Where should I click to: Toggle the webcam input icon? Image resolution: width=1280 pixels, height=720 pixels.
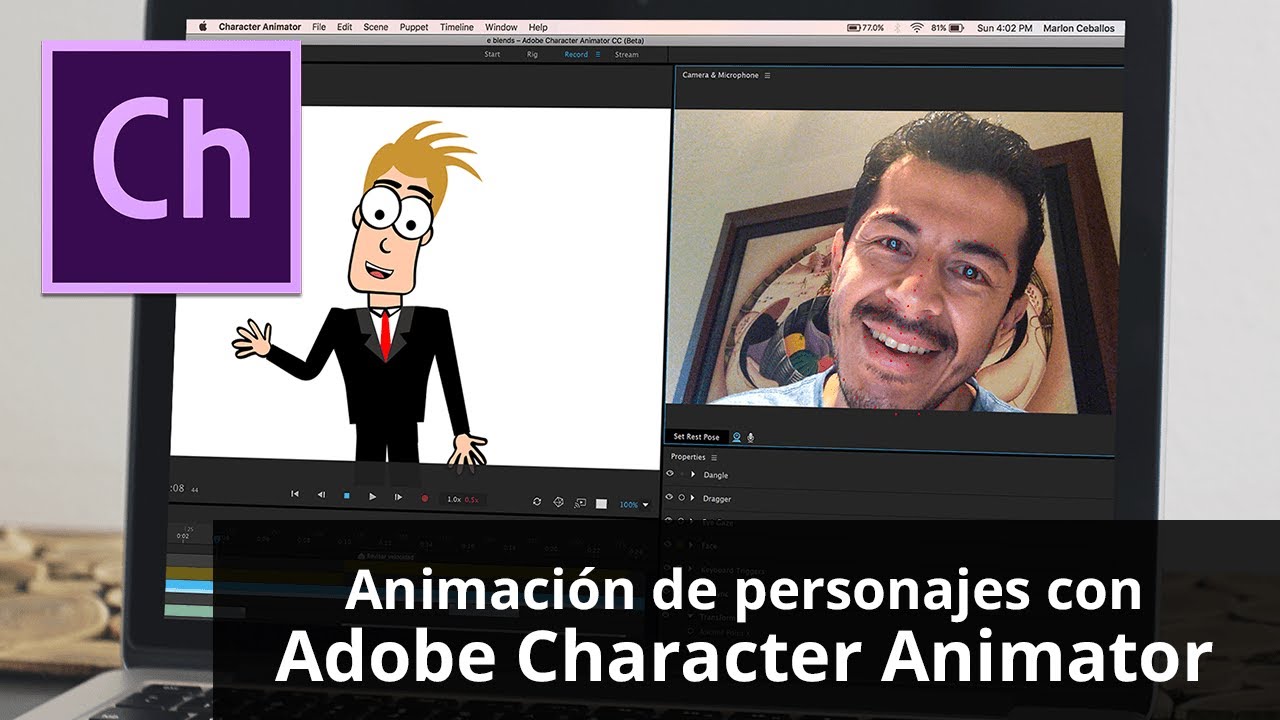pyautogui.click(x=737, y=437)
